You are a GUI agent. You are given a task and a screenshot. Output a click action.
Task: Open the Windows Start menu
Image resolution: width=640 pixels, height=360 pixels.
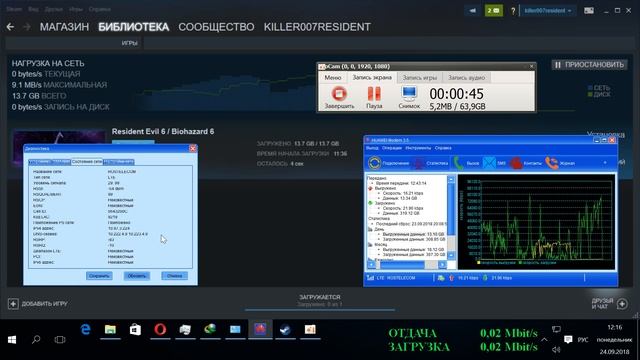click(12, 340)
